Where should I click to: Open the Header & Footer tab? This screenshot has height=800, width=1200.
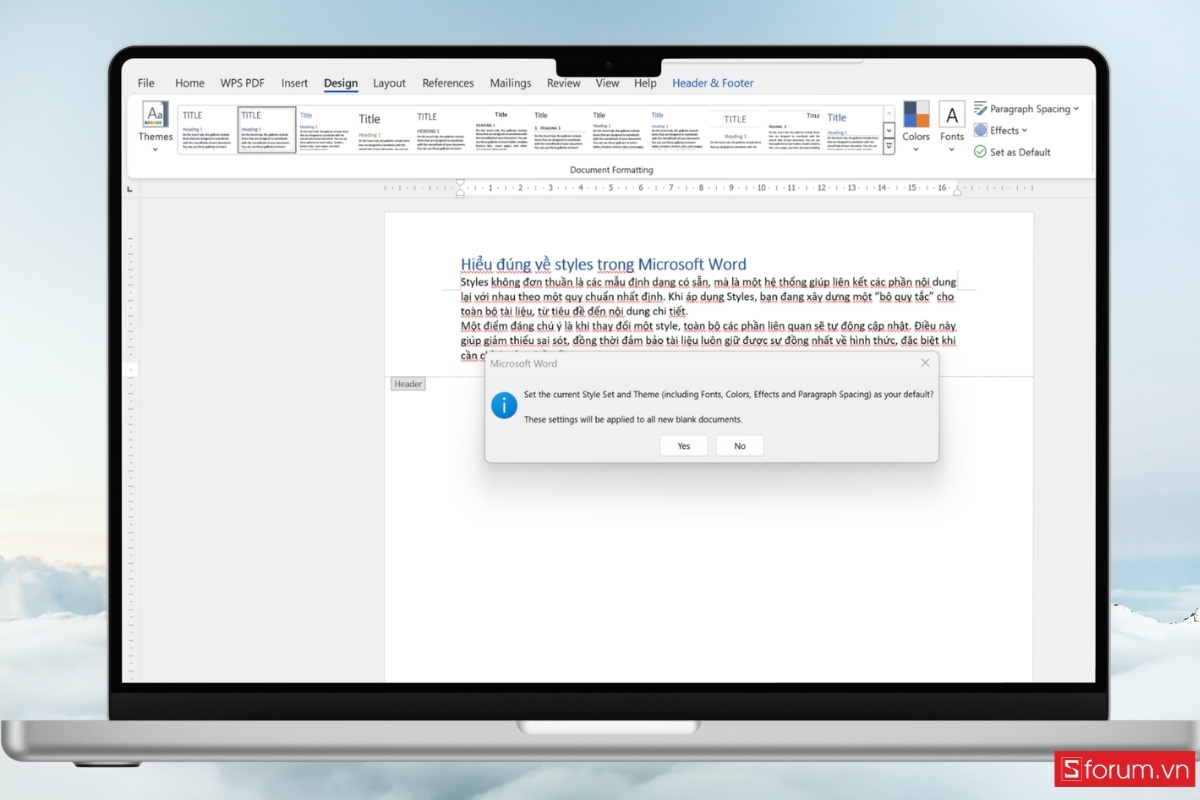tap(713, 83)
